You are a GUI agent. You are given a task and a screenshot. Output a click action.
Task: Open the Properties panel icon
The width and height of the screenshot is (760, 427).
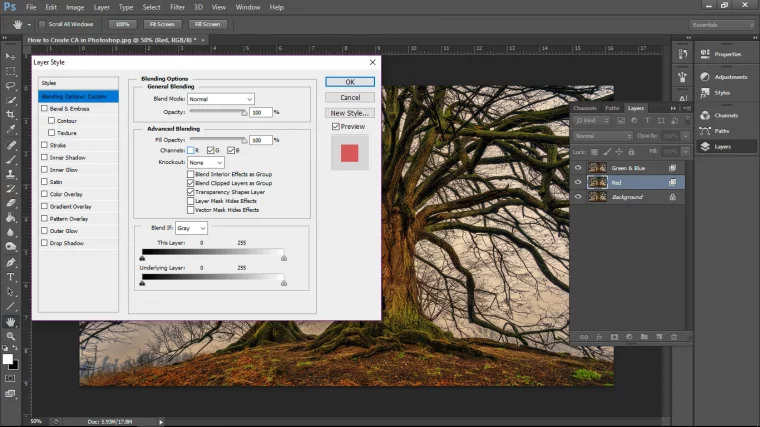coord(705,54)
